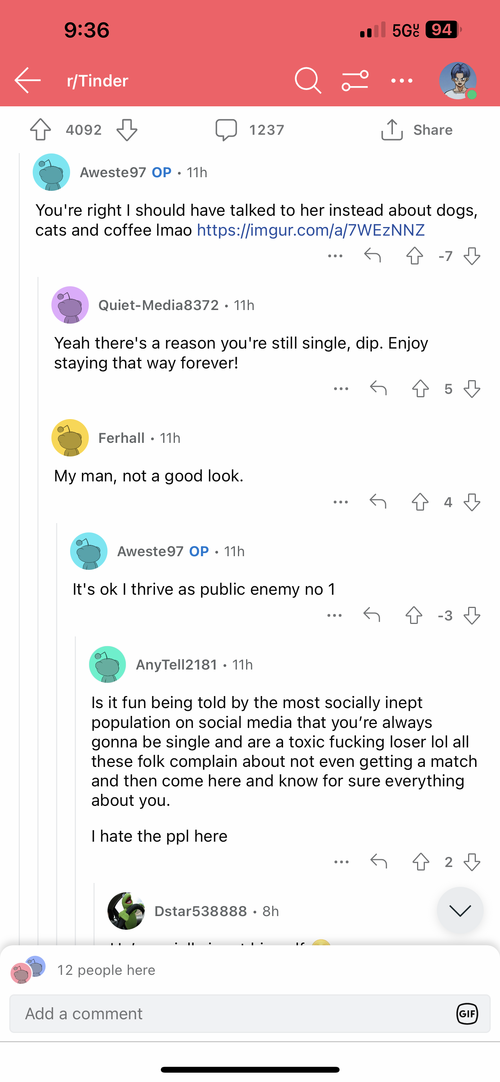Open more options on Aweste97's -3 comment
The height and width of the screenshot is (1082, 500).
tap(334, 616)
